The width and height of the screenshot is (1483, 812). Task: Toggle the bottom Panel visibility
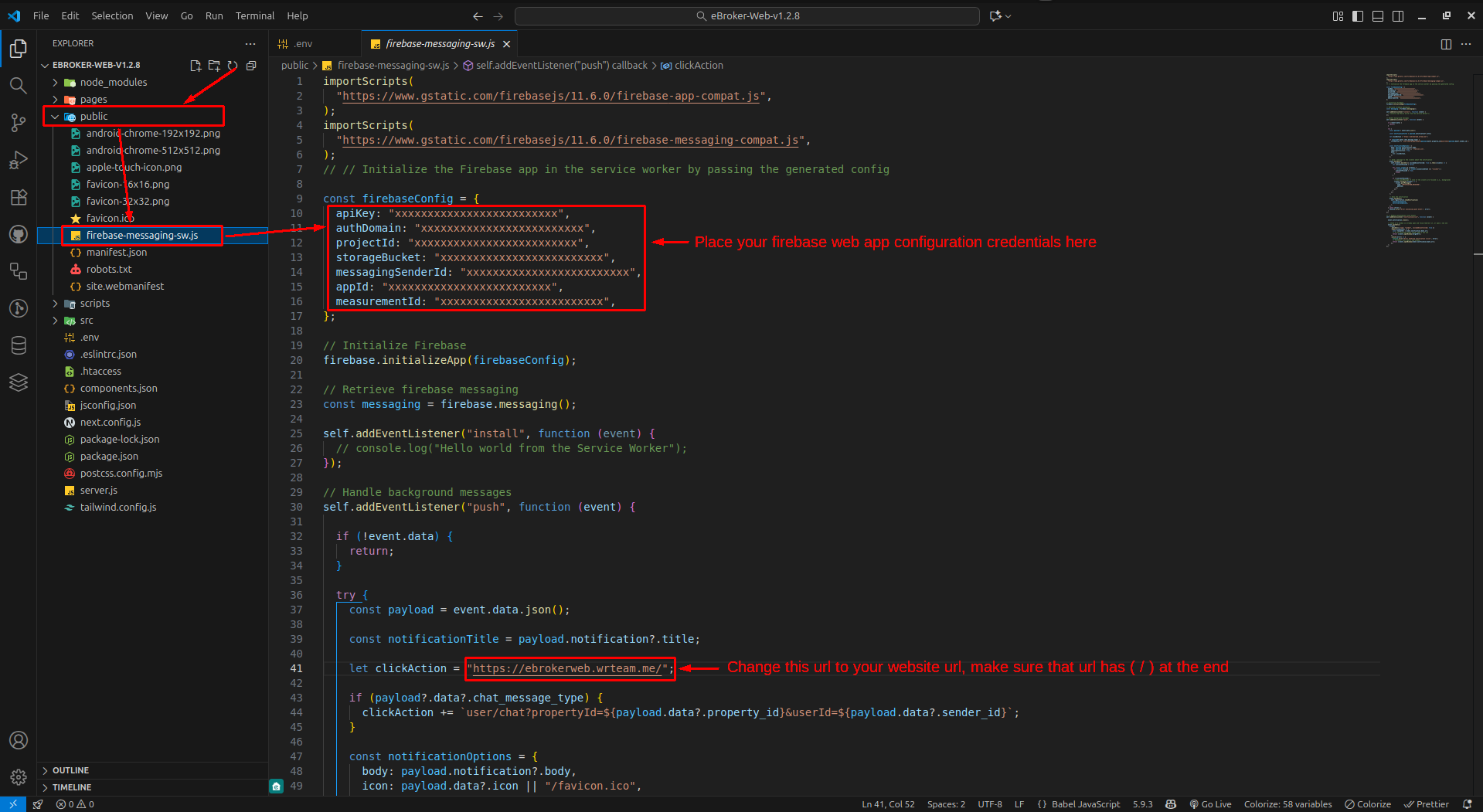[1377, 15]
